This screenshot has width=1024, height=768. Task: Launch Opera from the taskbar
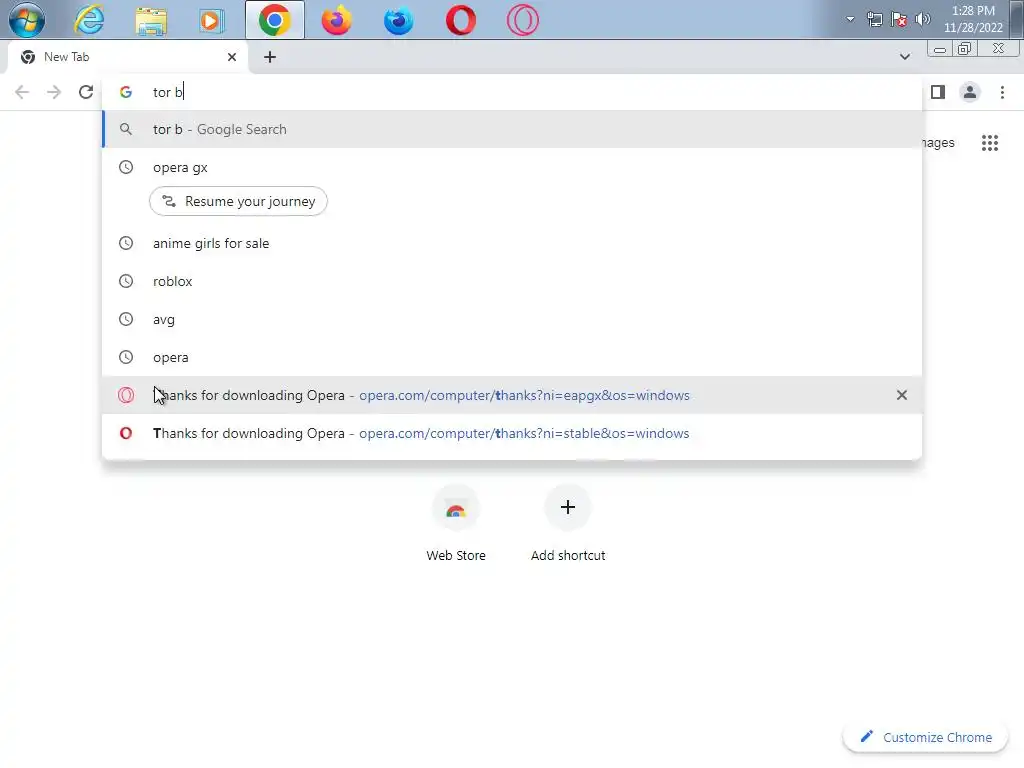[460, 20]
